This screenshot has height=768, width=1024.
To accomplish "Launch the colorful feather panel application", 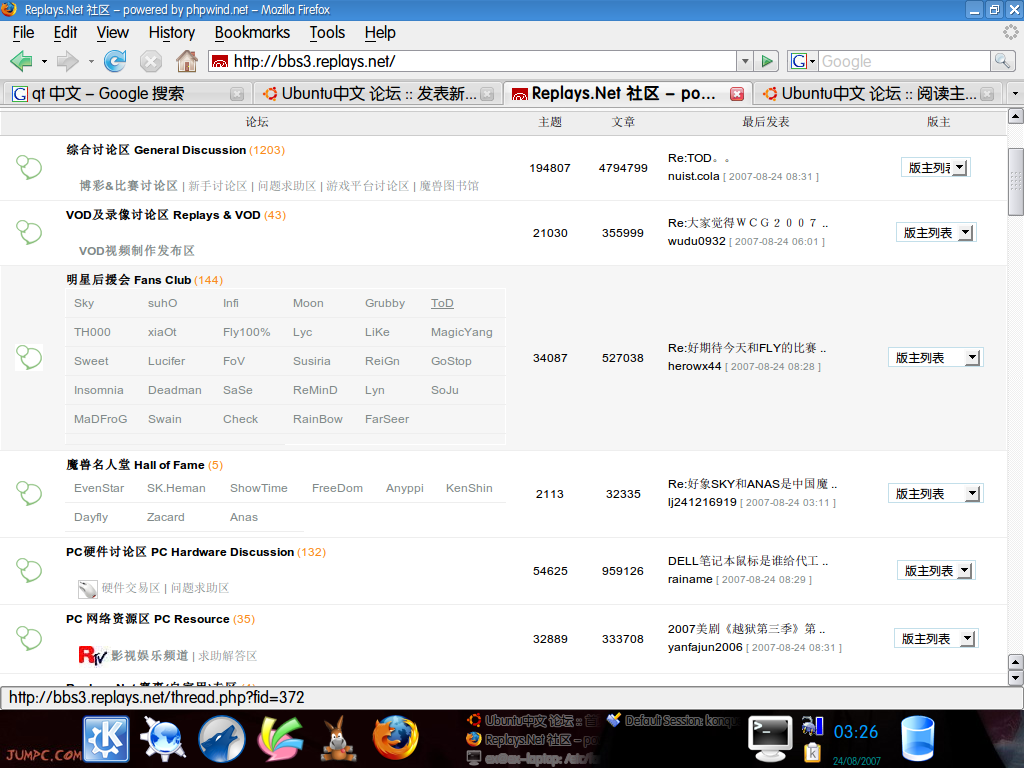I will coord(280,739).
